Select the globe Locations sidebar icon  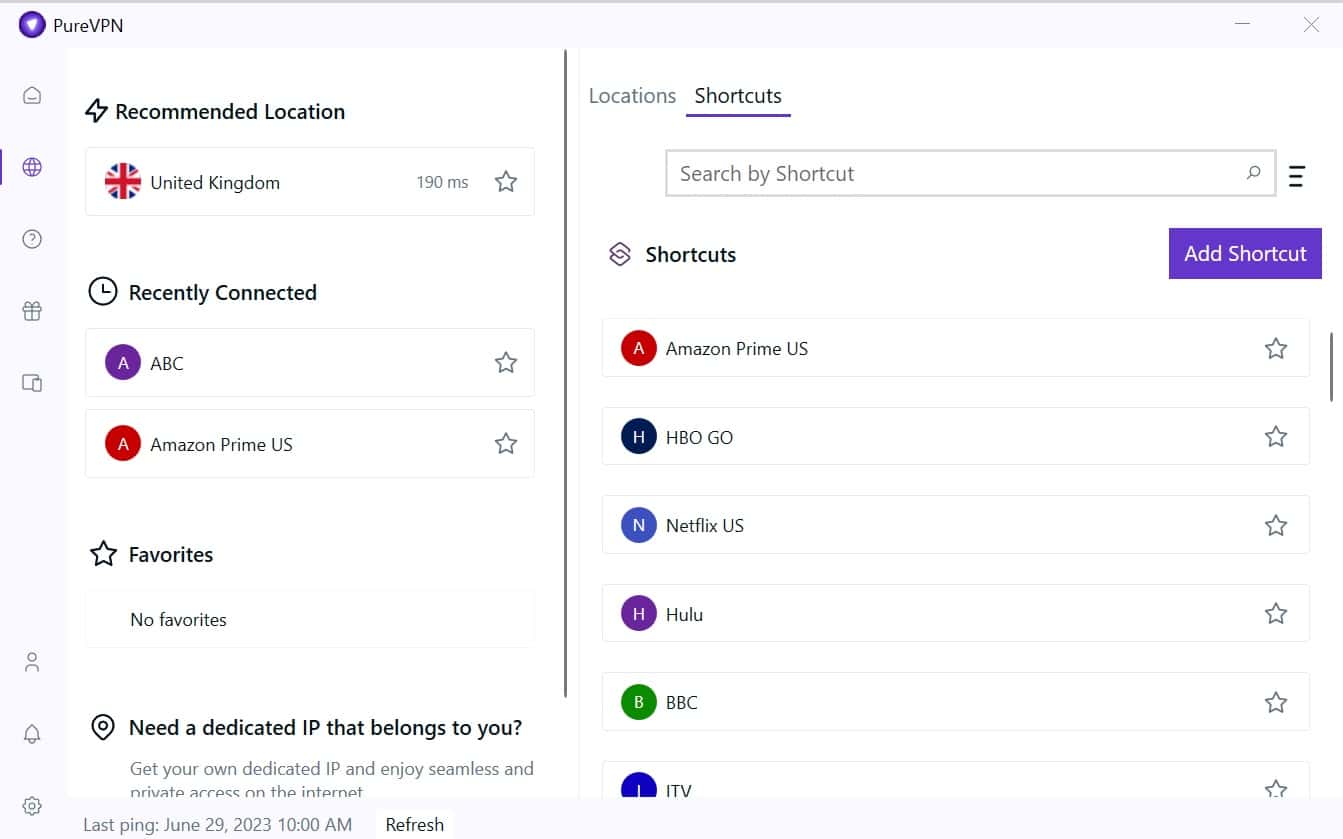[32, 167]
